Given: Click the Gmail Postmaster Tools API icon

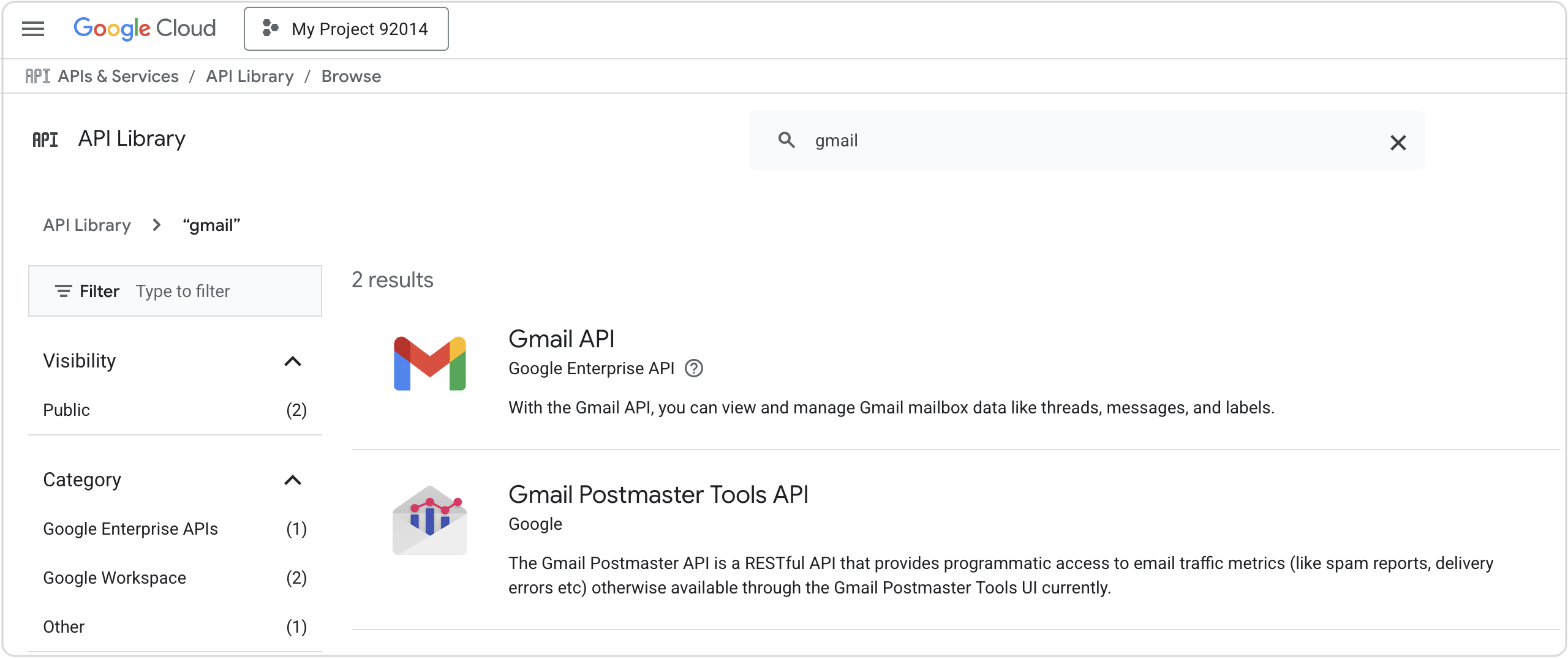Looking at the screenshot, I should [x=429, y=521].
